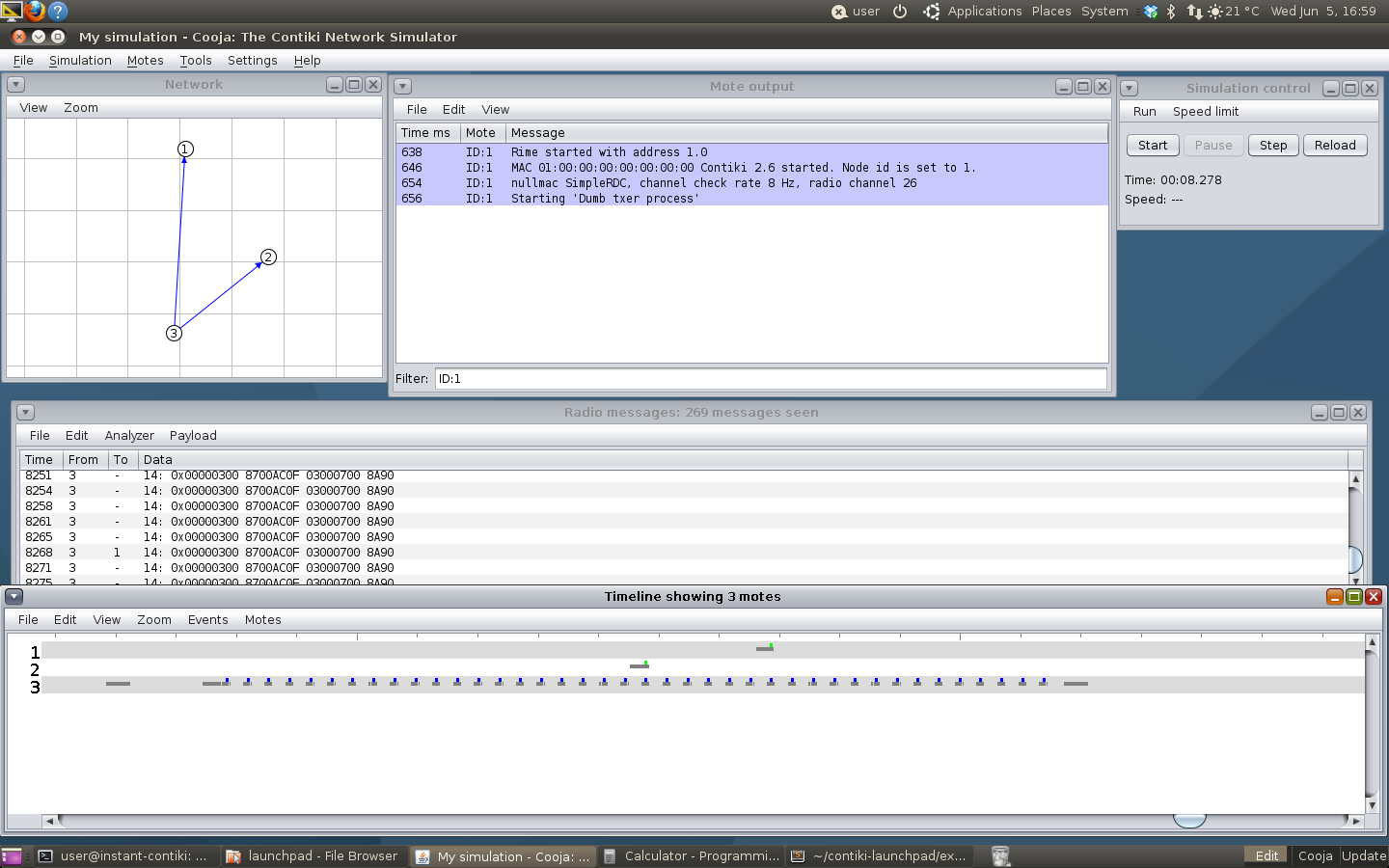Open the Mote output panel dropdown arrow
The image size is (1389, 868).
403,87
